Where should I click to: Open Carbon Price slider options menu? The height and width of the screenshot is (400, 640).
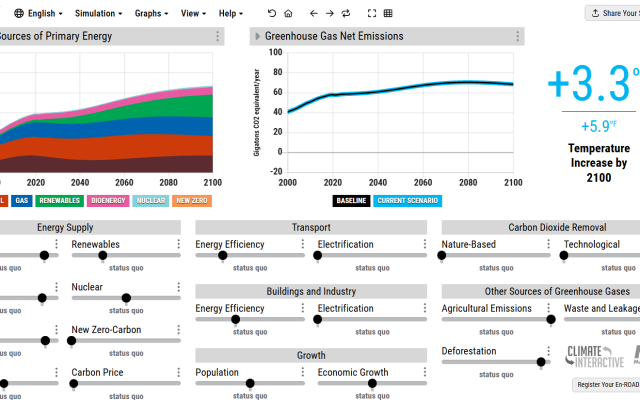(x=179, y=372)
